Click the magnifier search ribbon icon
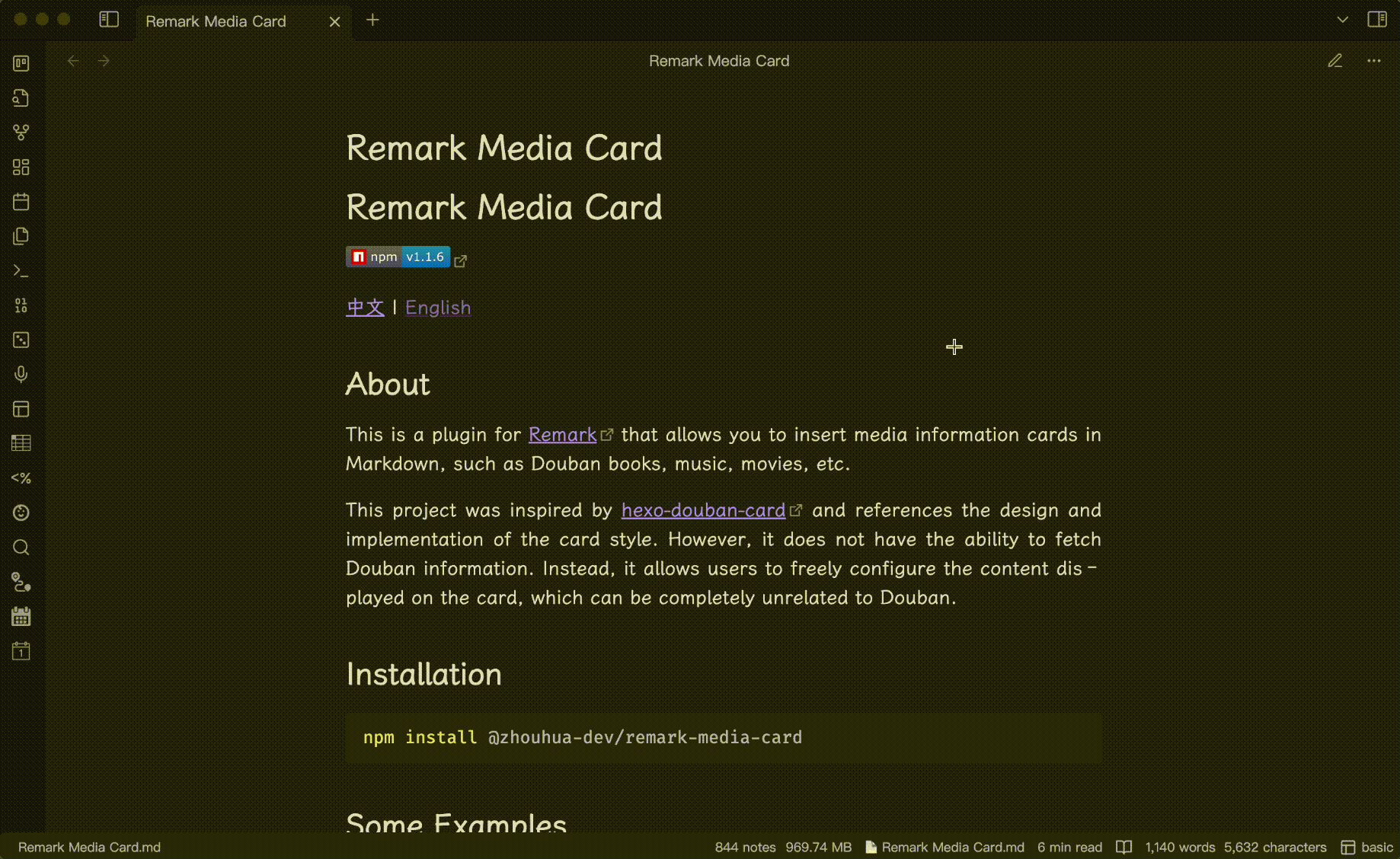1400x859 pixels. [21, 548]
